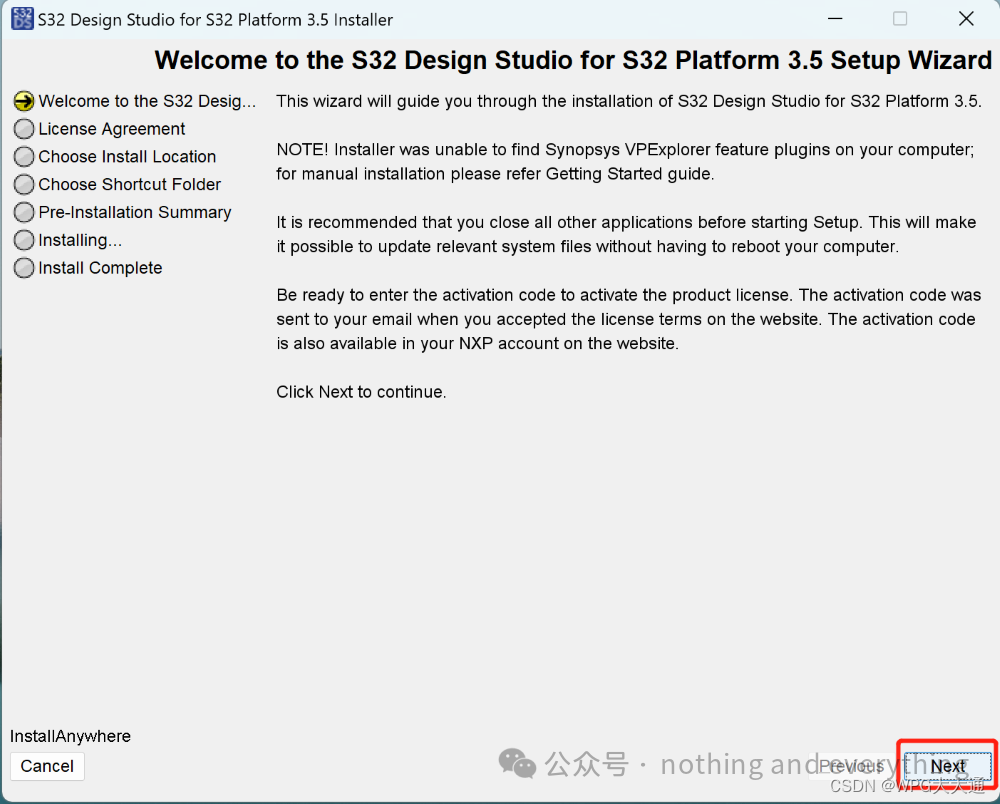The width and height of the screenshot is (1000, 804).
Task: Click the Next button
Action: (948, 766)
